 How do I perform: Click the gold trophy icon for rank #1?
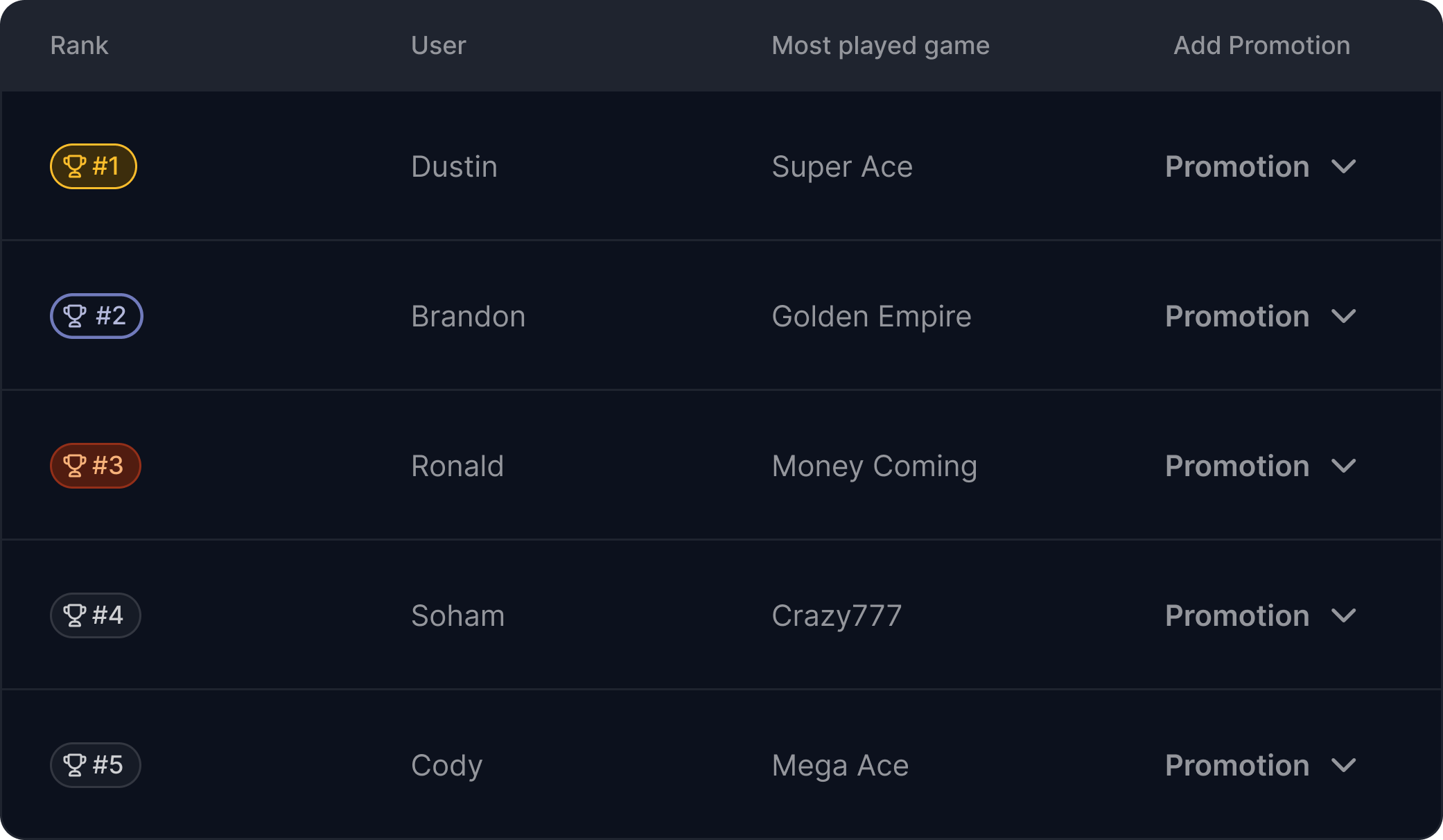(74, 166)
